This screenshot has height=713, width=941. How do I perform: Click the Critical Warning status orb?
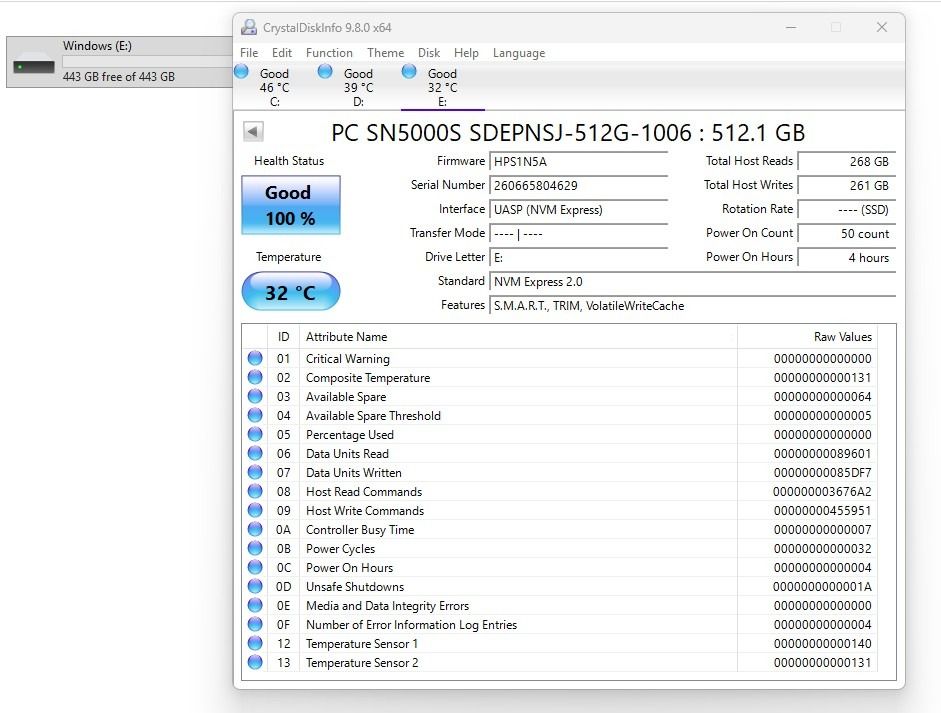(x=255, y=358)
